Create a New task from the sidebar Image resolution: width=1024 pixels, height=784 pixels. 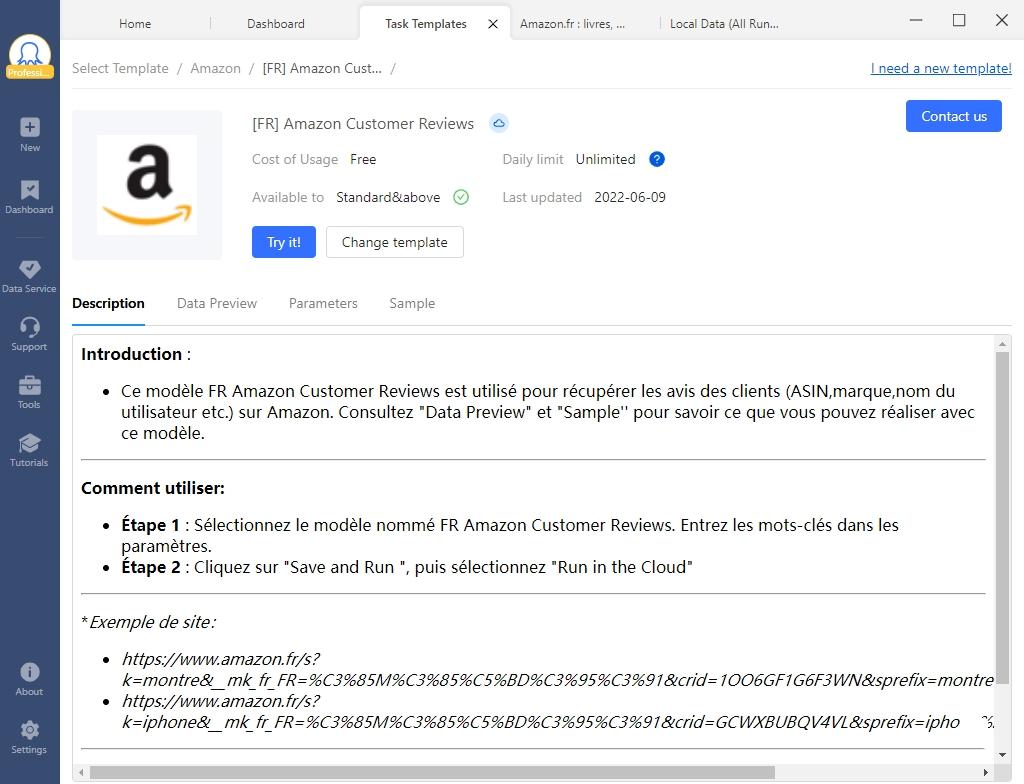coord(29,135)
